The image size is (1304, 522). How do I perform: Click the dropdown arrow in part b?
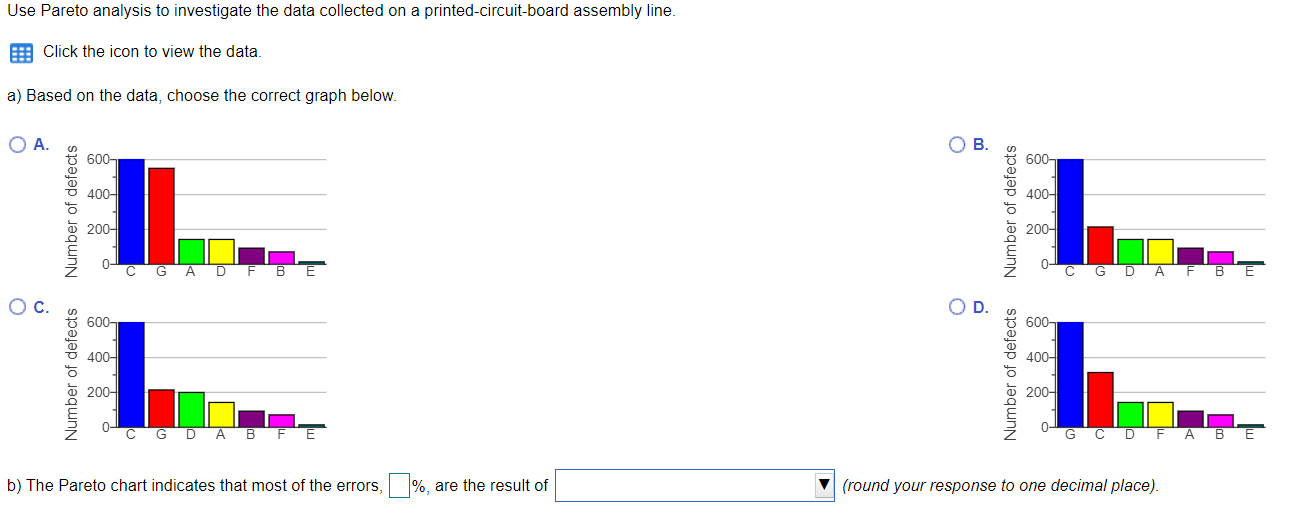point(823,486)
